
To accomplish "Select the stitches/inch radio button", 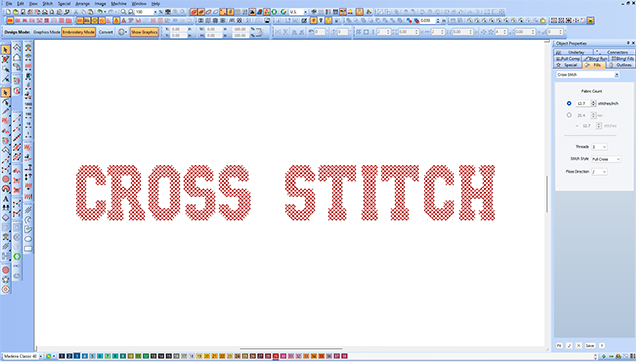I will tap(569, 103).
